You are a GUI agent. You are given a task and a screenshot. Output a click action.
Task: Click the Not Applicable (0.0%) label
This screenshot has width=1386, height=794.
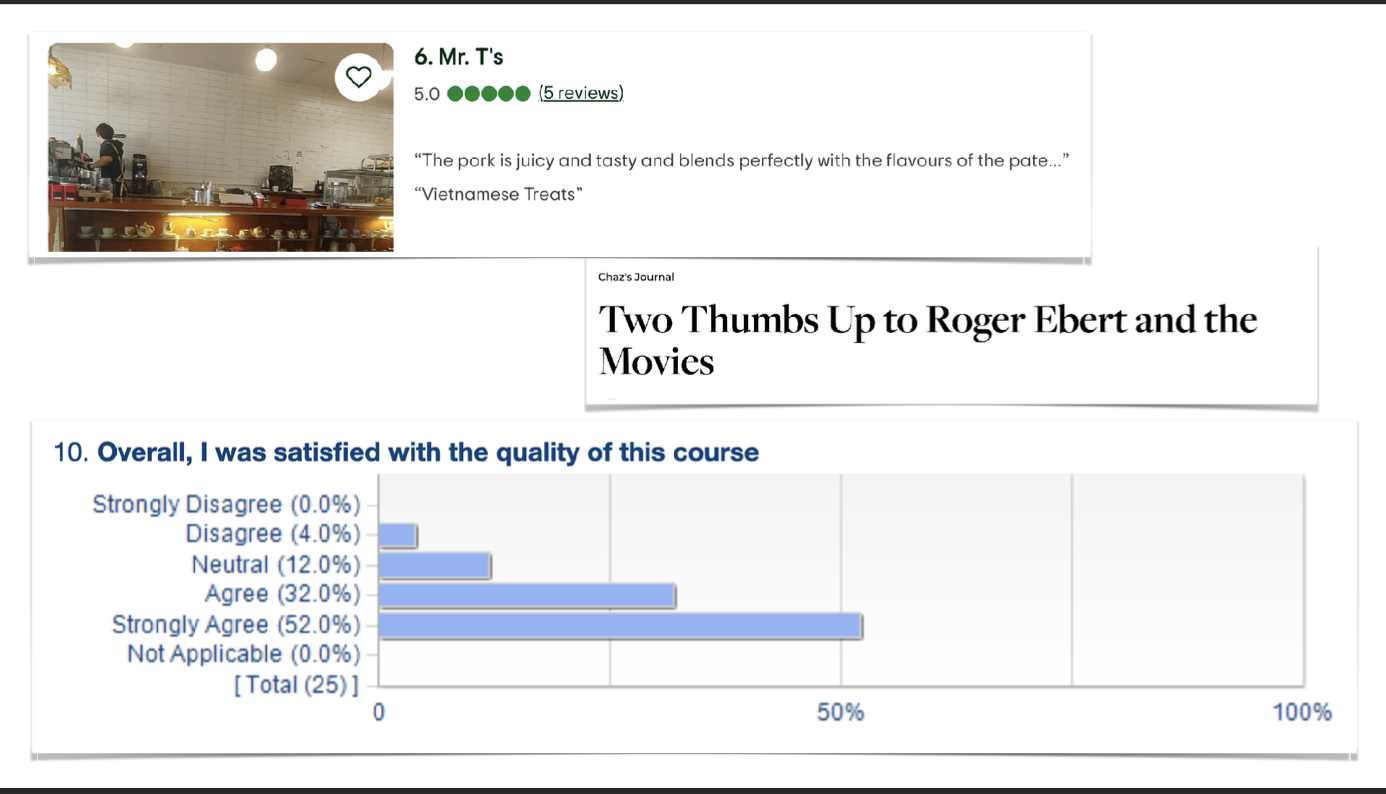(243, 654)
